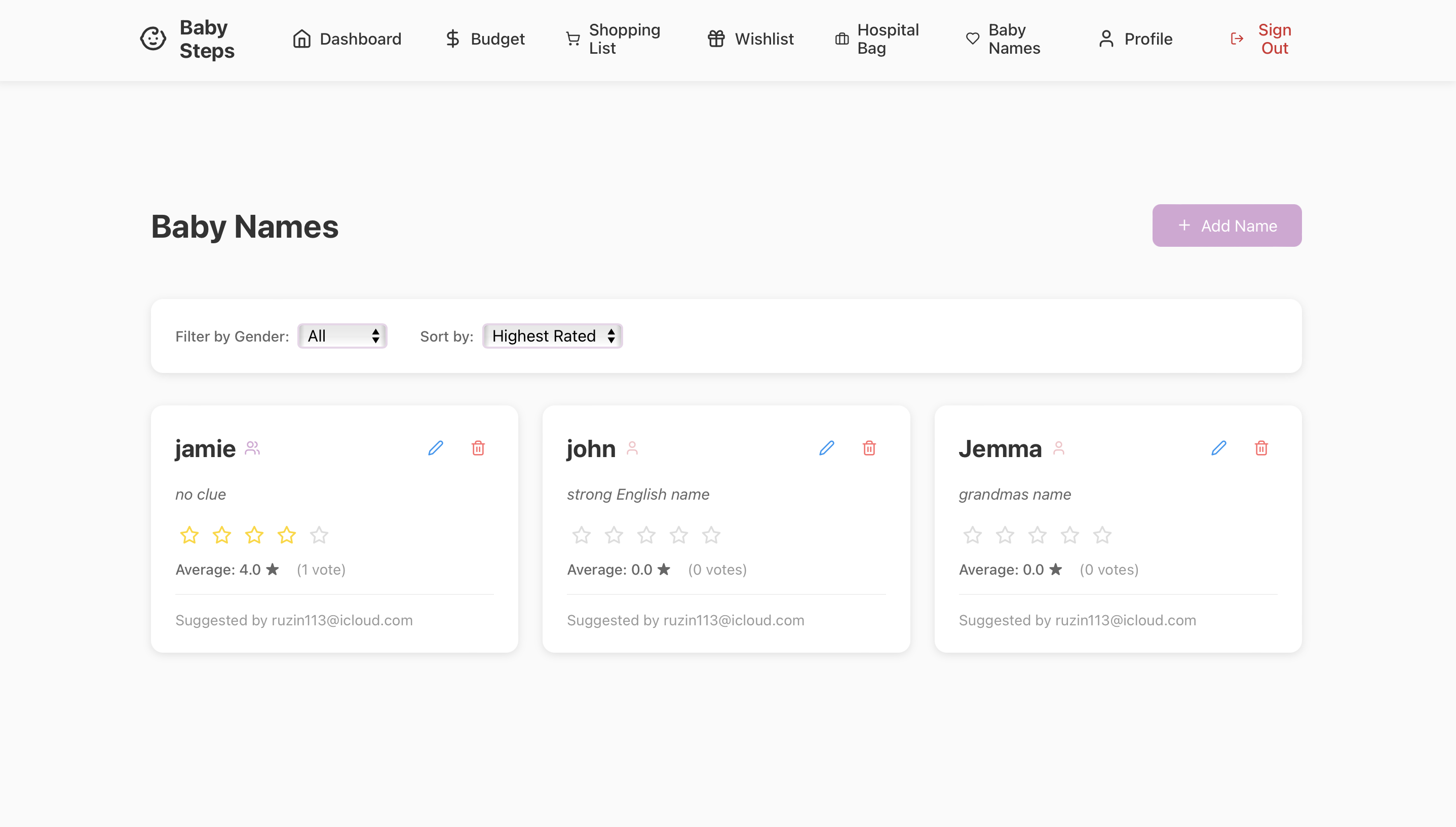Rate Jemma four stars
This screenshot has height=827, width=1456.
pyautogui.click(x=1069, y=535)
